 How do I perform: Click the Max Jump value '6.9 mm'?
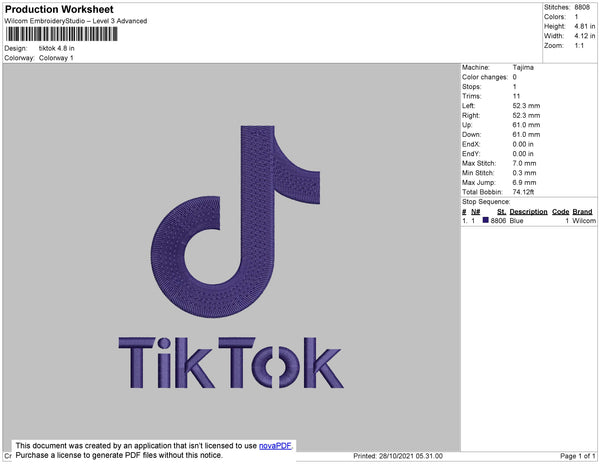coord(524,182)
